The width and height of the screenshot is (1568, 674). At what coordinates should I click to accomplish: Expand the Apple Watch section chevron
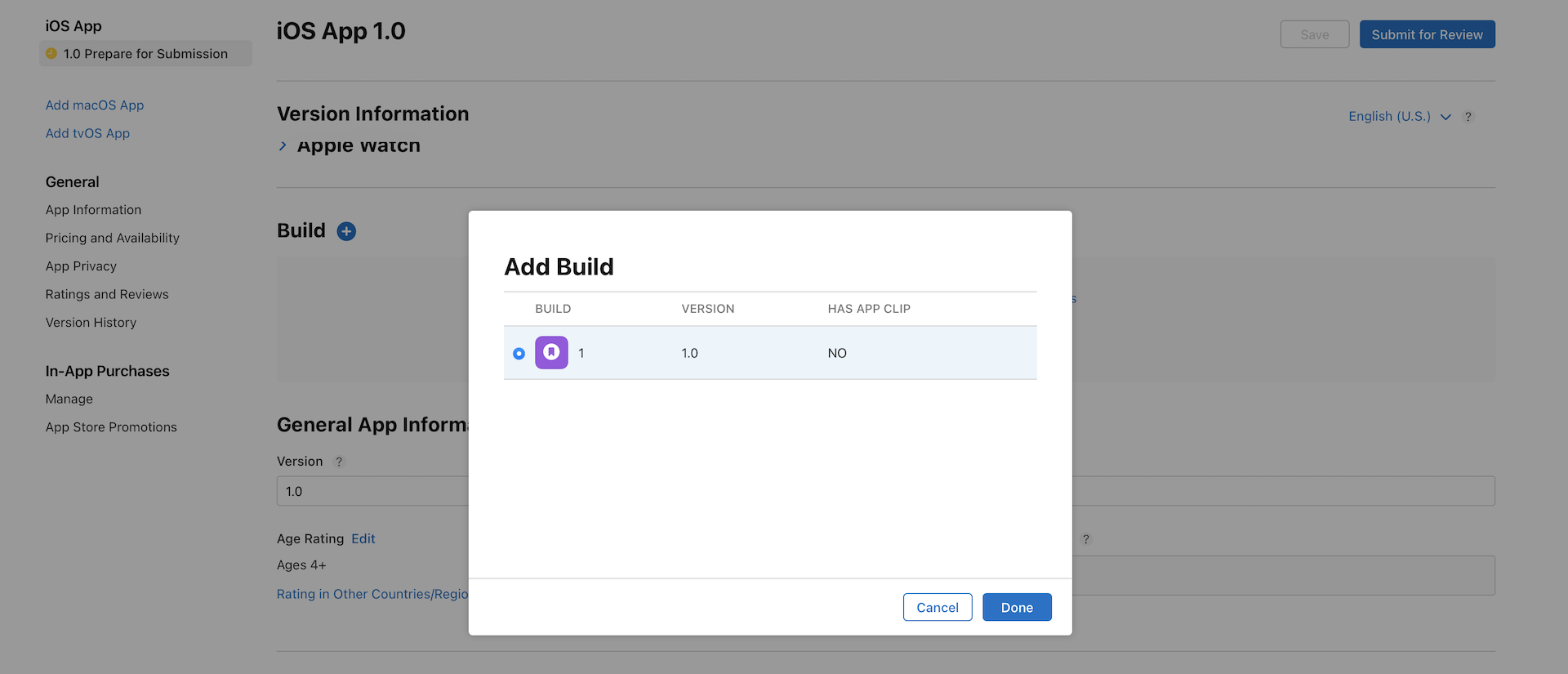pyautogui.click(x=283, y=146)
